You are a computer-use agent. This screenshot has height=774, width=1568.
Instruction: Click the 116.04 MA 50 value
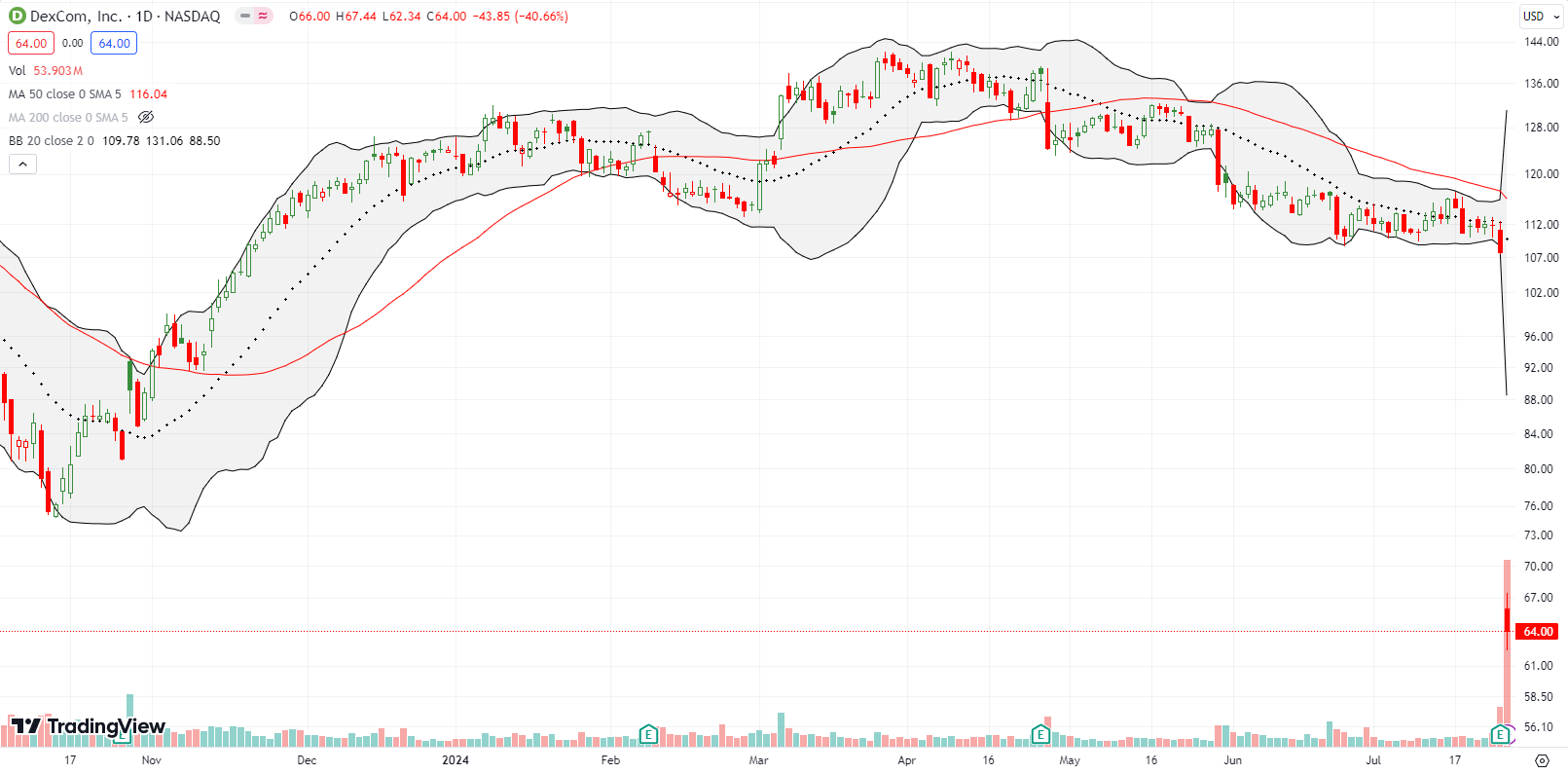pyautogui.click(x=148, y=94)
